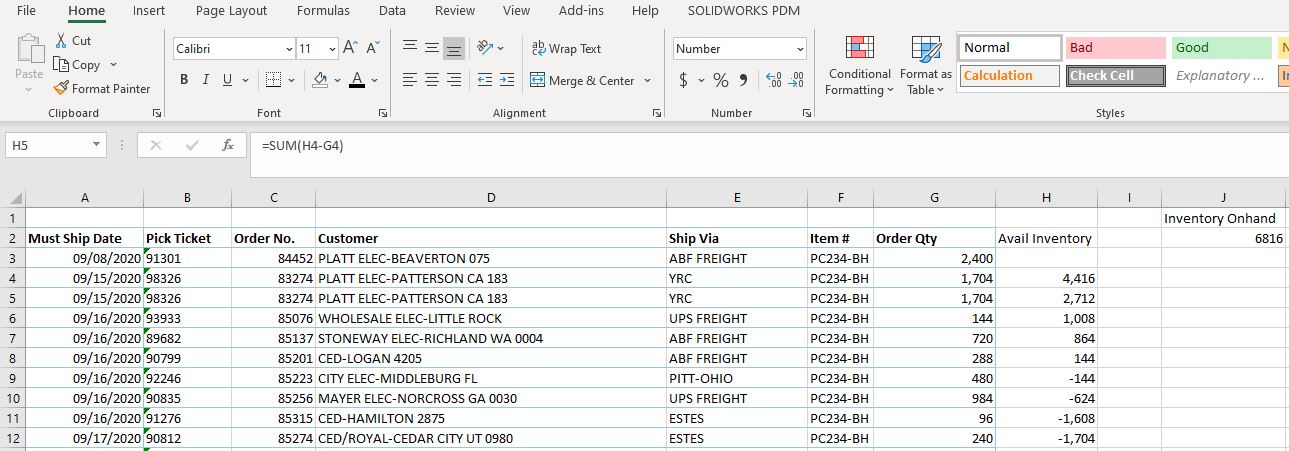Toggle Italic formatting
This screenshot has height=451, width=1289.
tap(206, 80)
